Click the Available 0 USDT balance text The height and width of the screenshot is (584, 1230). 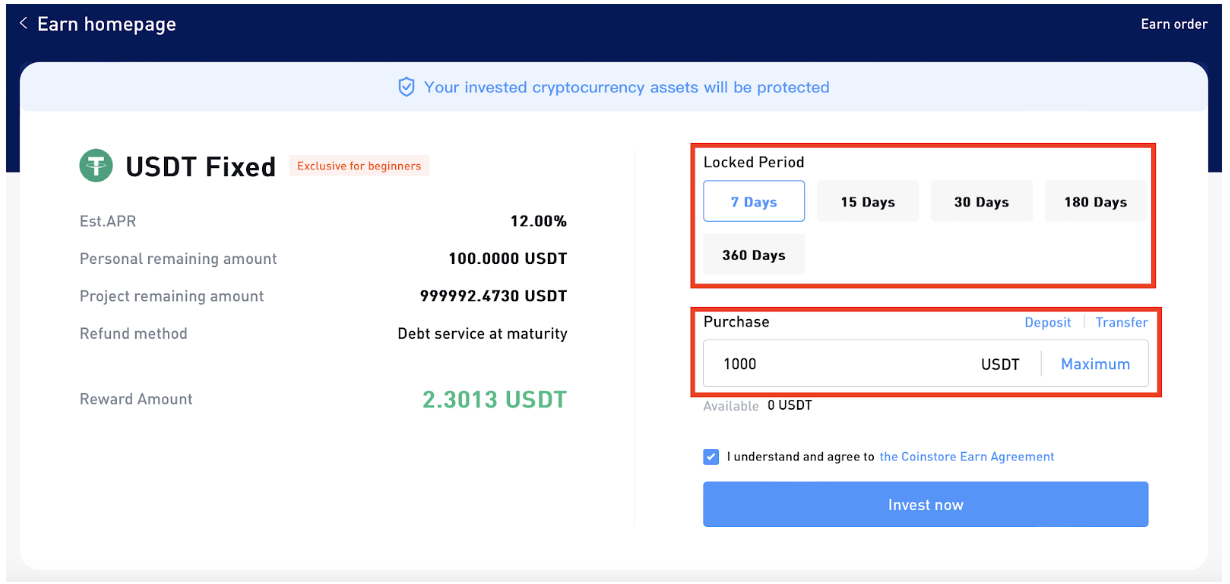pyautogui.click(x=758, y=406)
